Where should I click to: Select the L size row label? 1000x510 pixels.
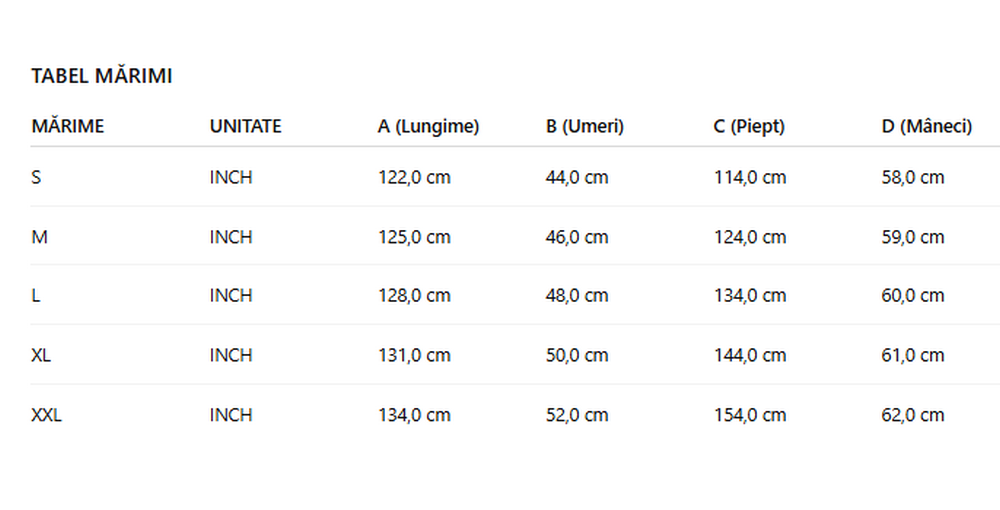click(36, 296)
